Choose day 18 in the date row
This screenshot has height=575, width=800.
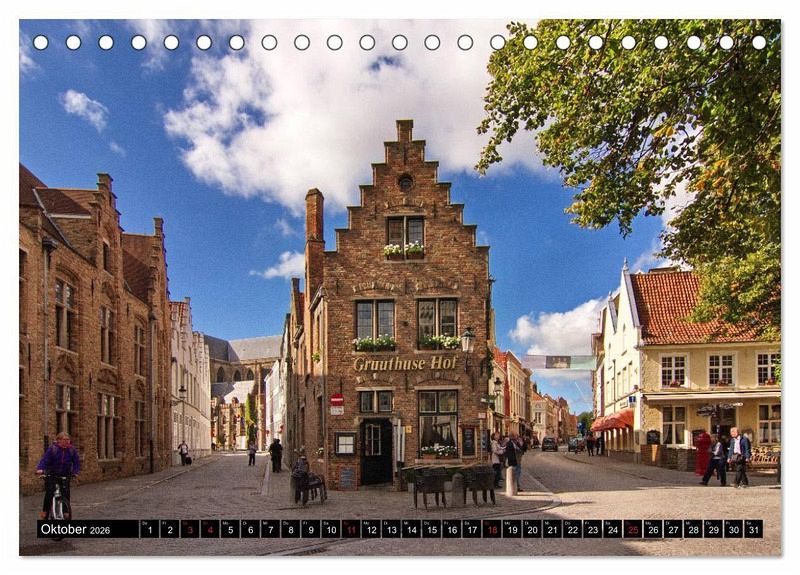[491, 530]
